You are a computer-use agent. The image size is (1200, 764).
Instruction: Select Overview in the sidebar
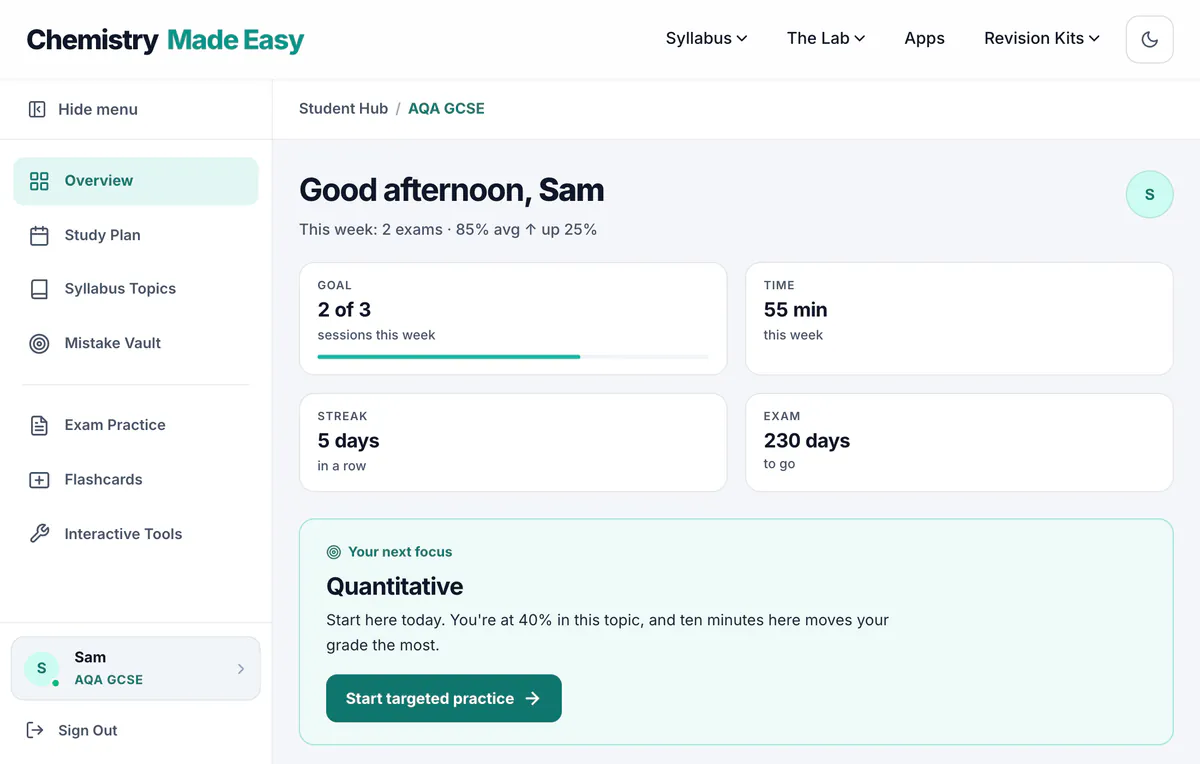point(136,181)
